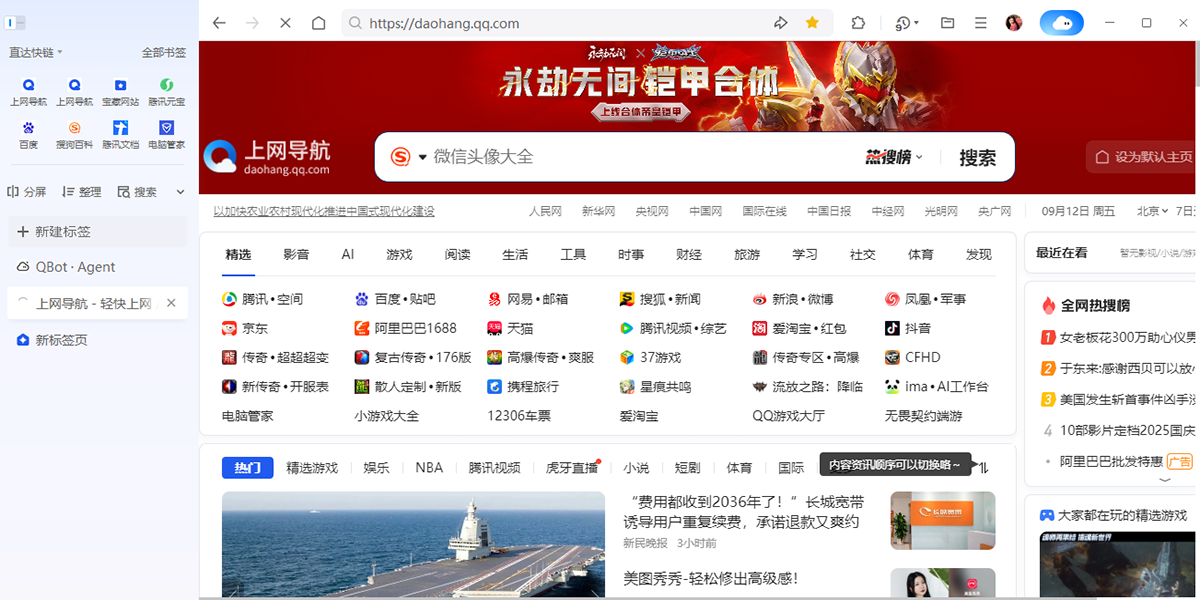The width and height of the screenshot is (1200, 600).
Task: Click the user avatar in toolbar
Action: click(1014, 22)
